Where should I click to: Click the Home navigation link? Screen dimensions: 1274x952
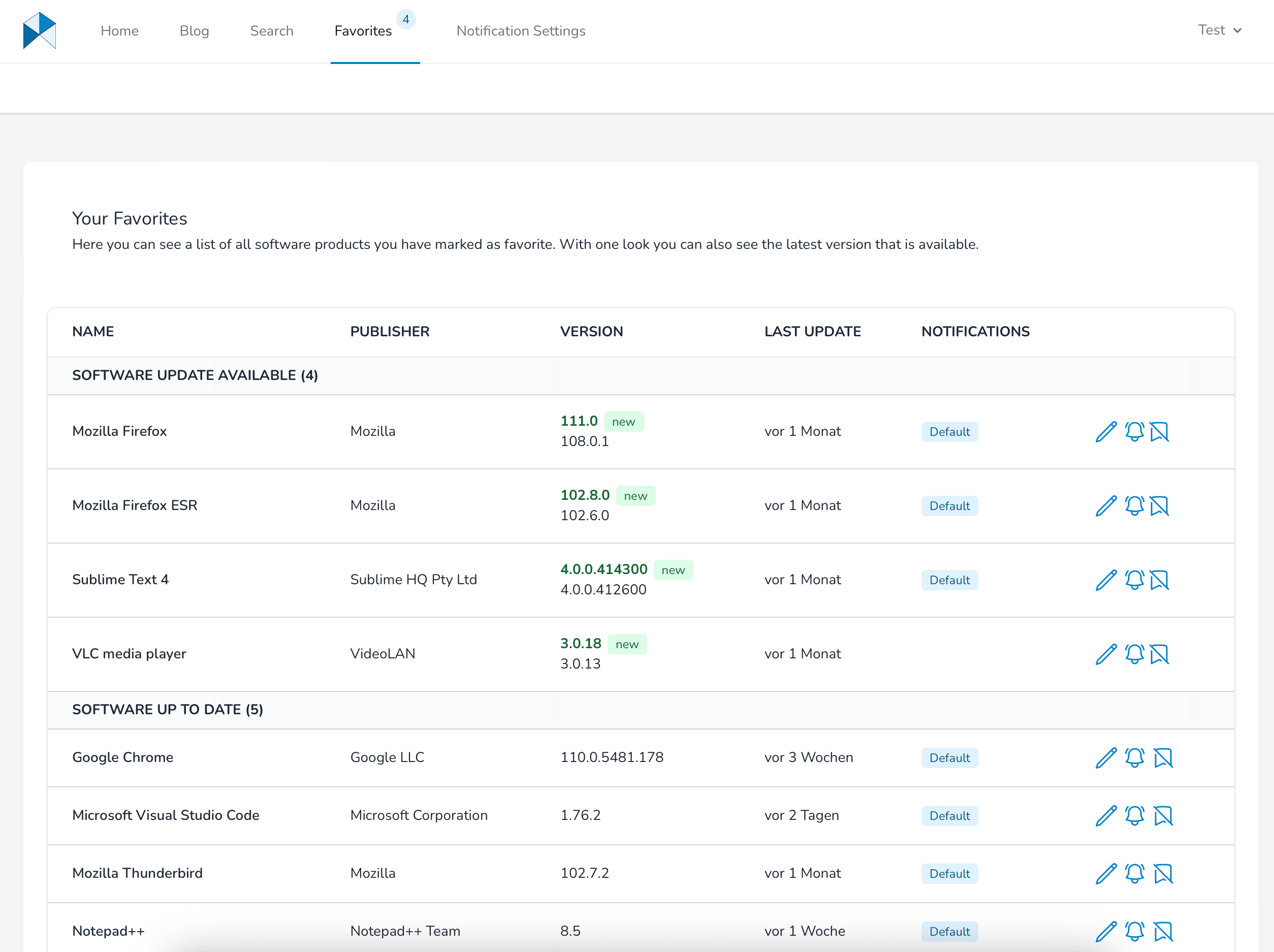(119, 31)
